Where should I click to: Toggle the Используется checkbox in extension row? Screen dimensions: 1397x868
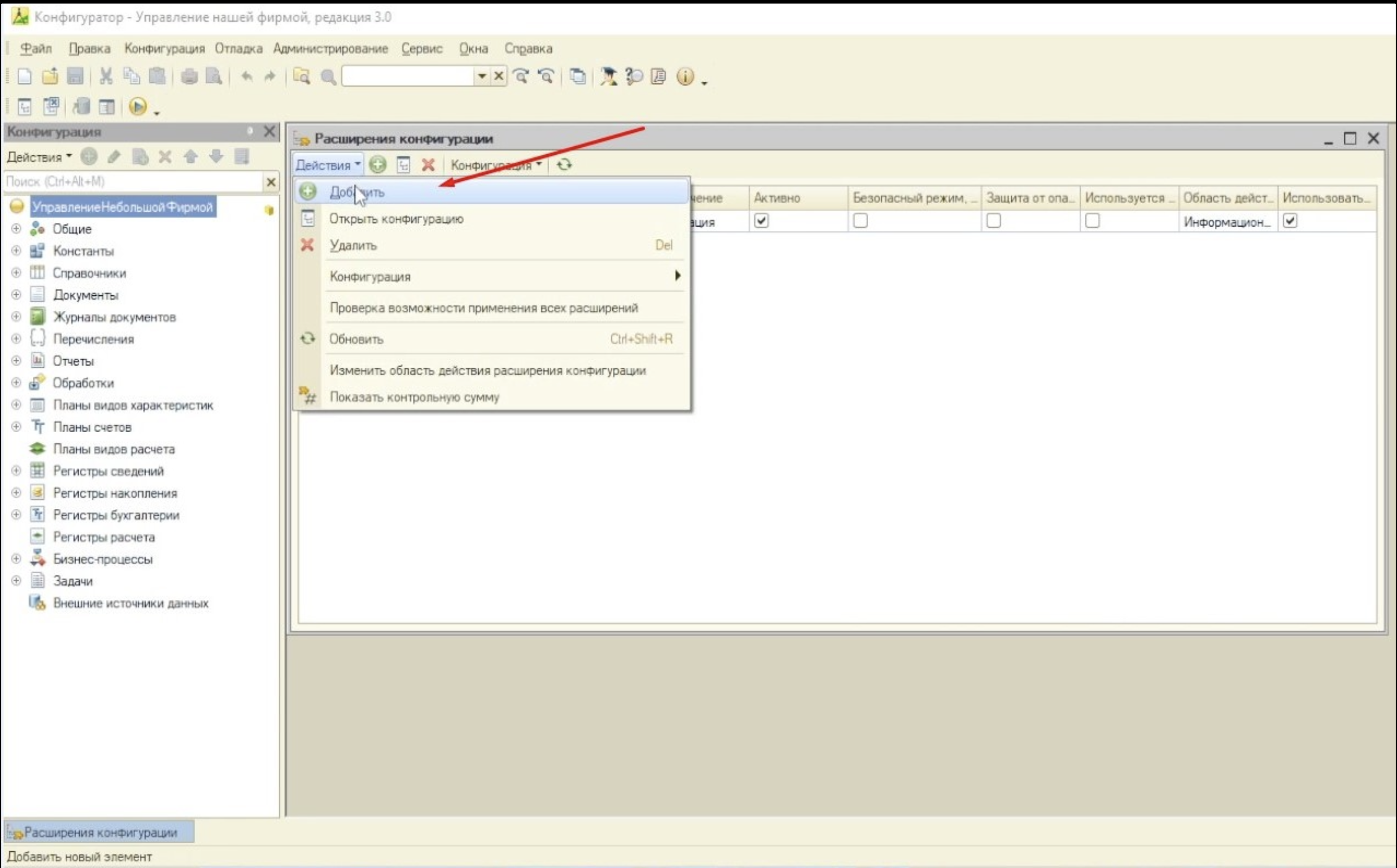[1092, 220]
